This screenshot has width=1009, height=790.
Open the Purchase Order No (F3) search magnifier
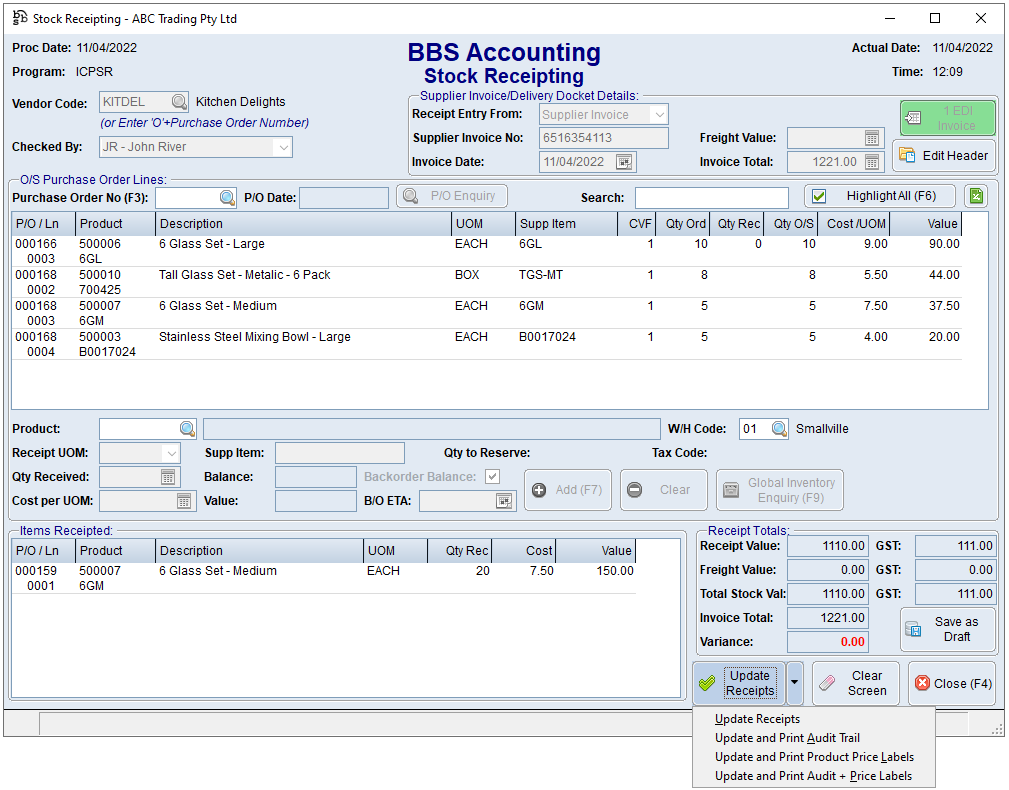pos(227,196)
